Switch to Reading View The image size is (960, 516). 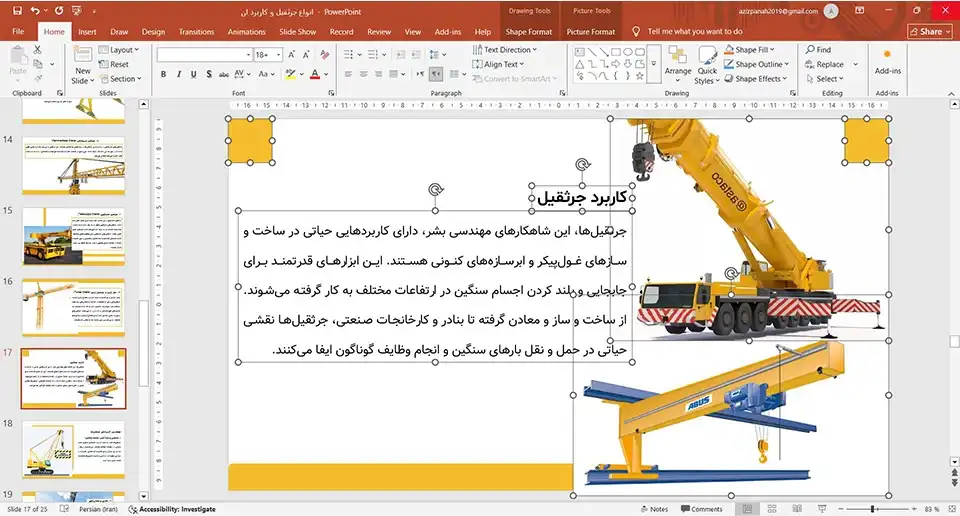click(797, 509)
